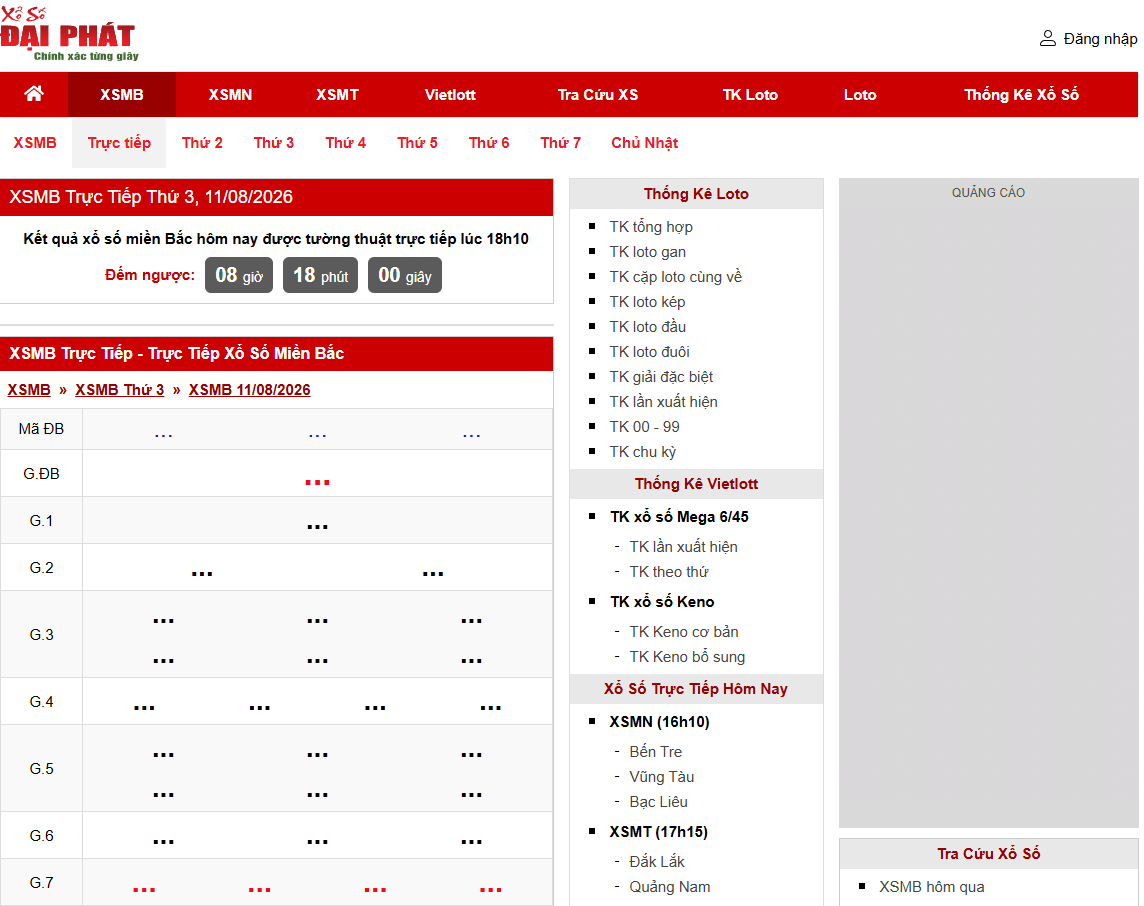Click the XSMB 11/08/2026 breadcrumb link
Screen dimensions: 1144x906
(250, 390)
